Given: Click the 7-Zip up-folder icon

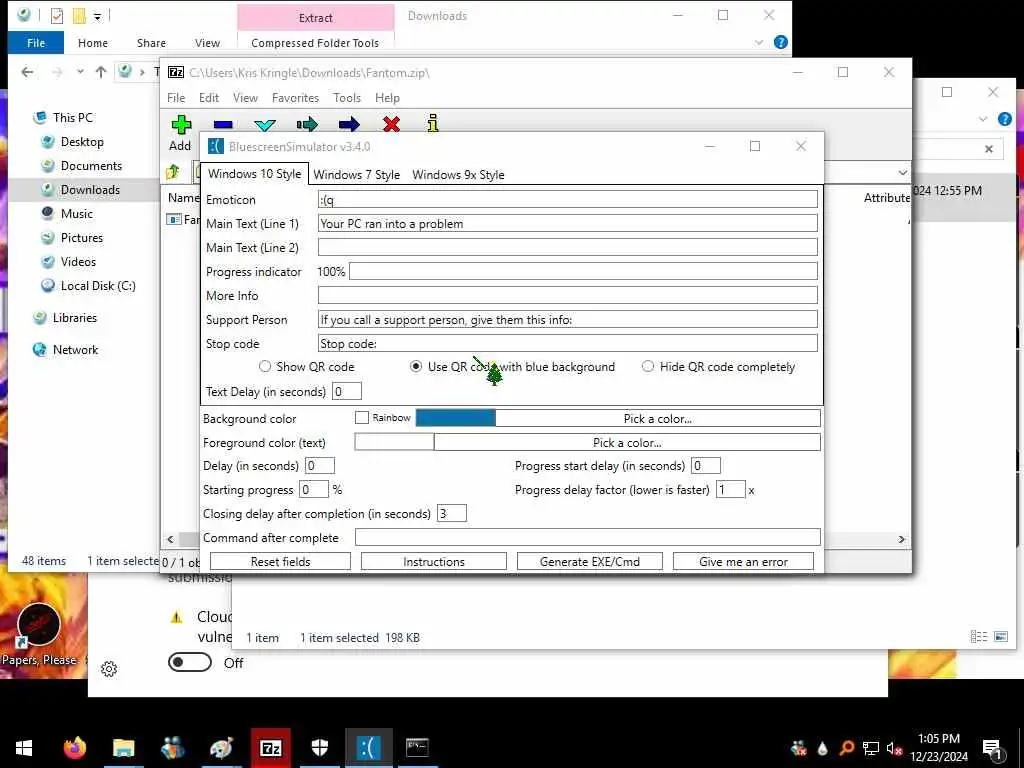Looking at the screenshot, I should point(173,172).
